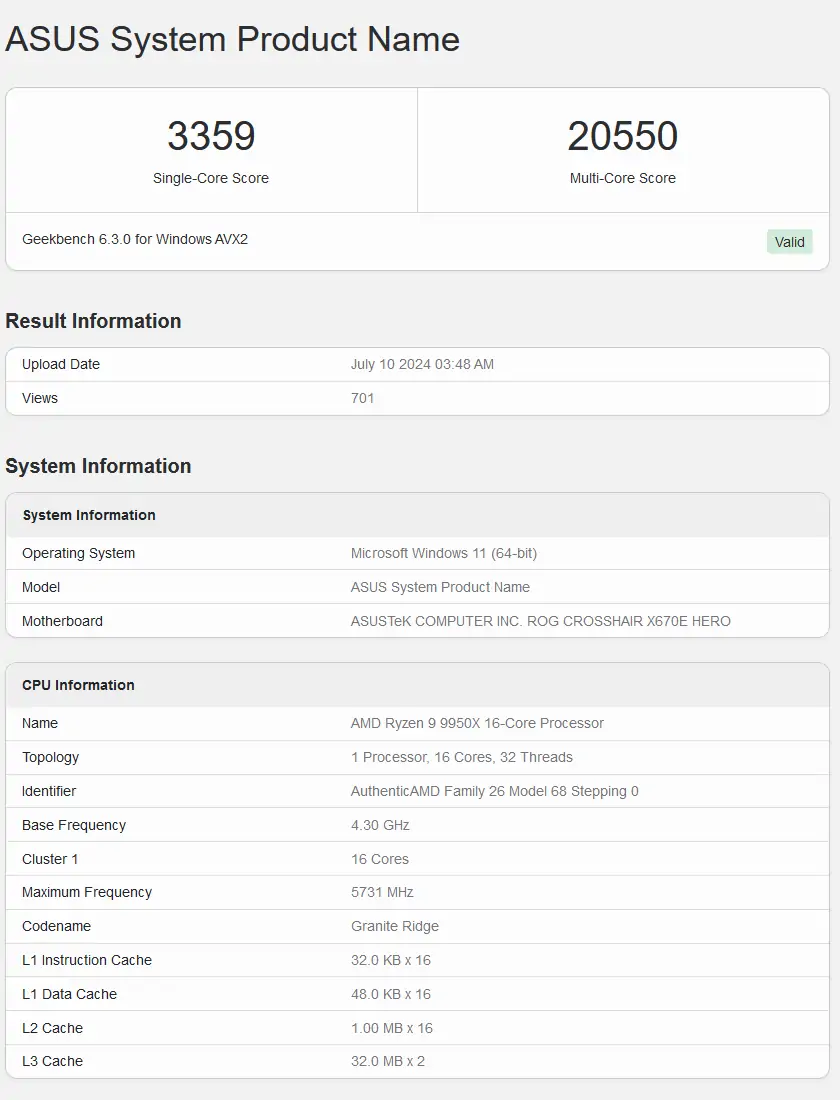
Task: Select 1 Processor, 16 Cores, 32 Threads
Action: pos(462,758)
